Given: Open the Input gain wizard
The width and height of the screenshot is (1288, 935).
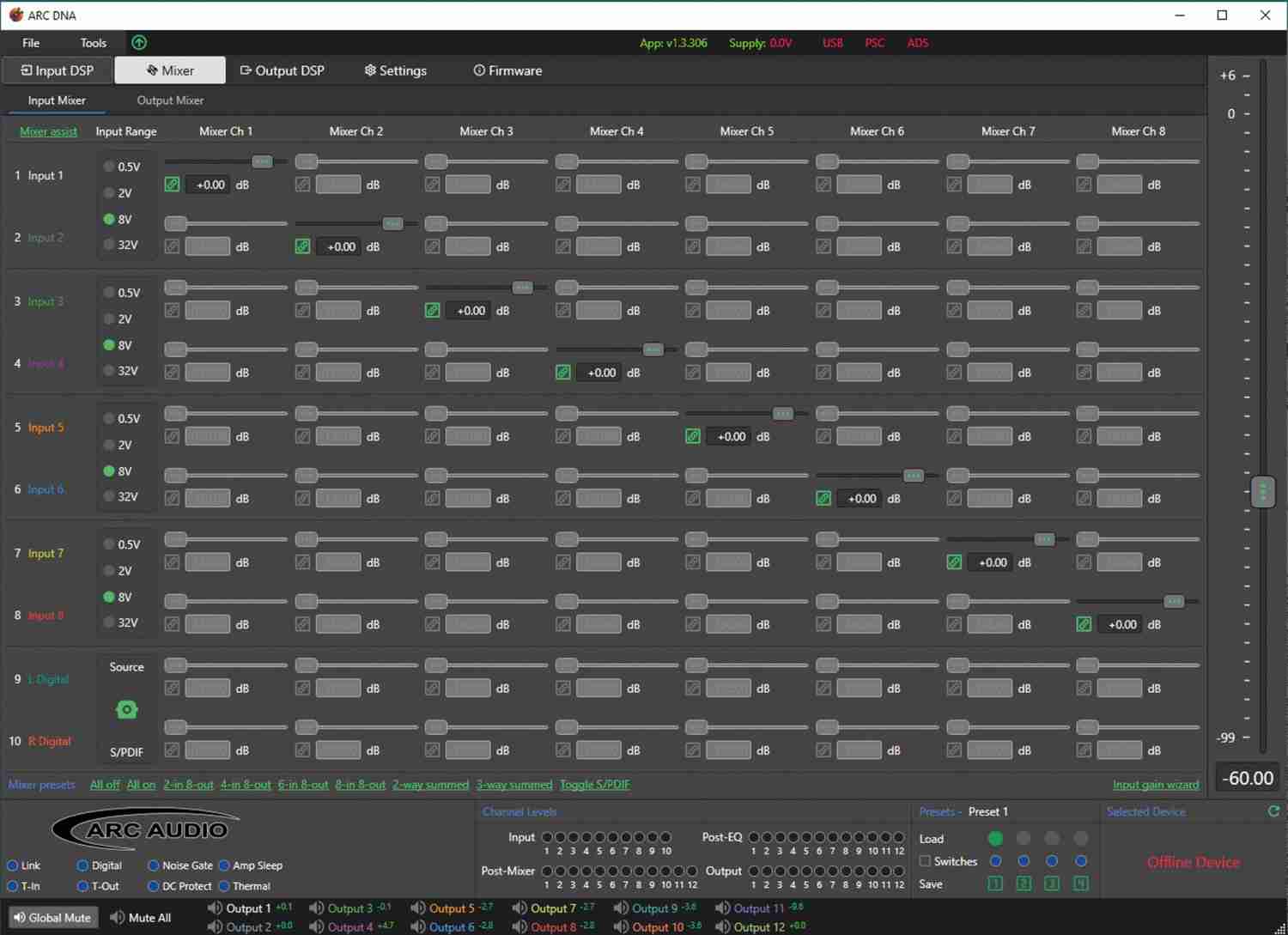Looking at the screenshot, I should click(x=1156, y=785).
